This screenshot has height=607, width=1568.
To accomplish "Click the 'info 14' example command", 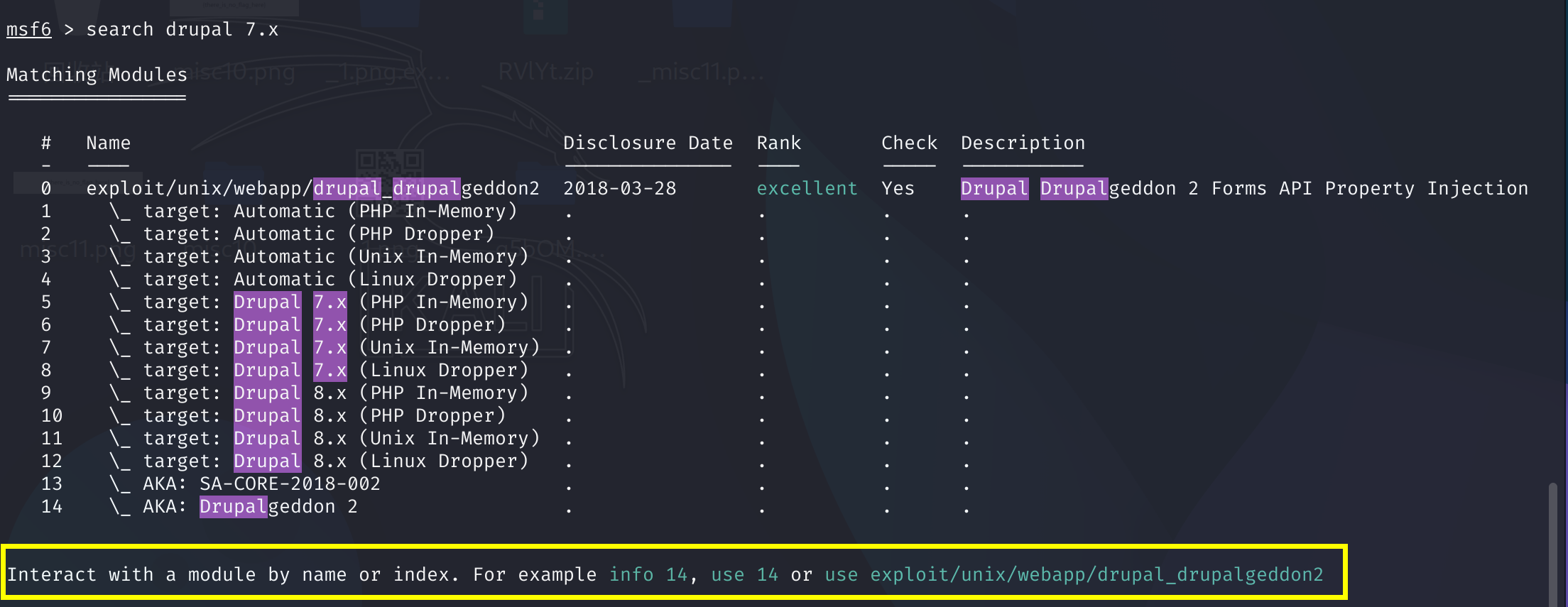I will [648, 575].
